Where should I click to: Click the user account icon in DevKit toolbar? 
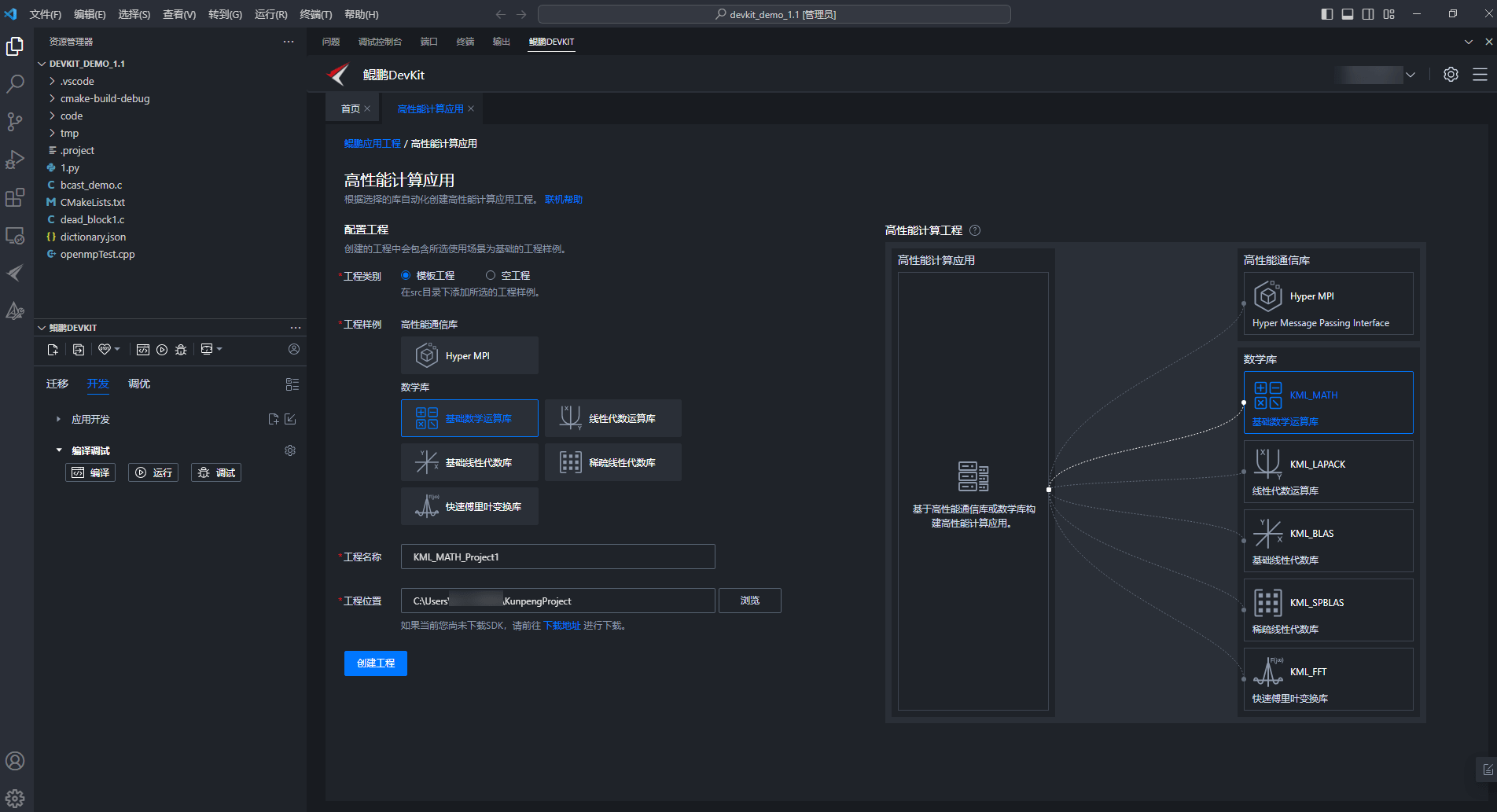pos(294,349)
